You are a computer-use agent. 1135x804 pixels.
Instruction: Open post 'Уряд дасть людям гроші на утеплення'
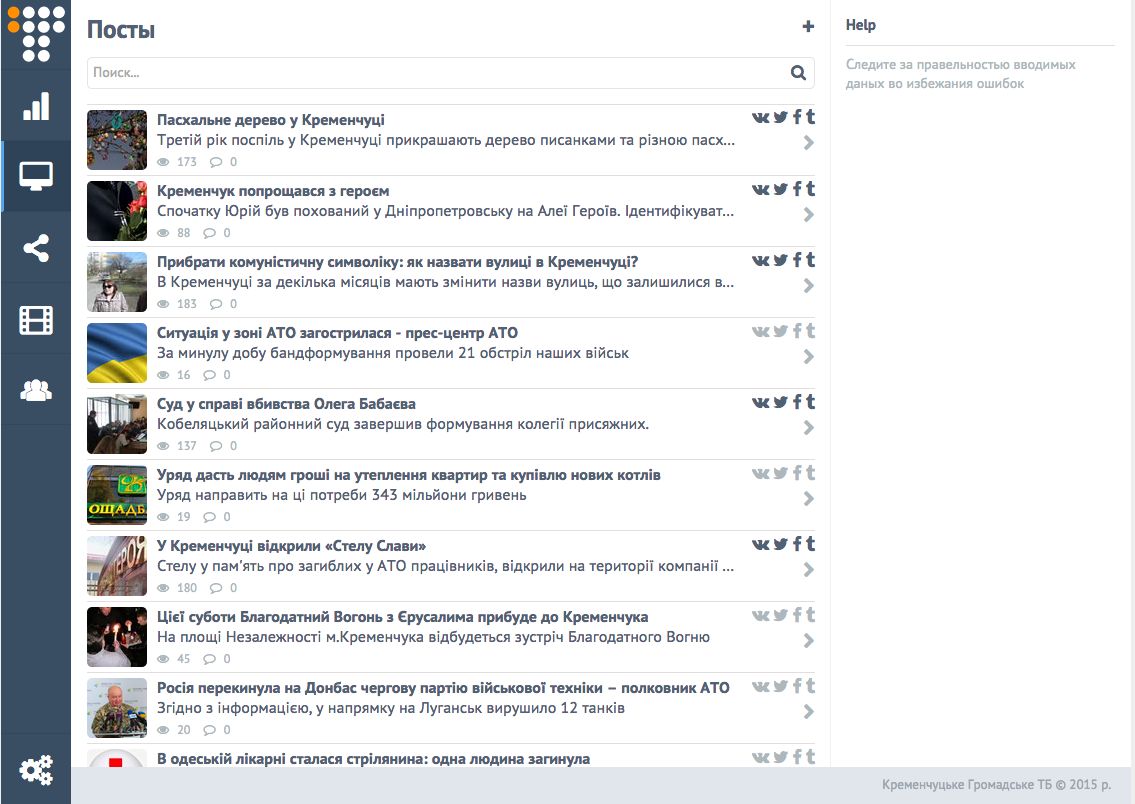(x=408, y=475)
